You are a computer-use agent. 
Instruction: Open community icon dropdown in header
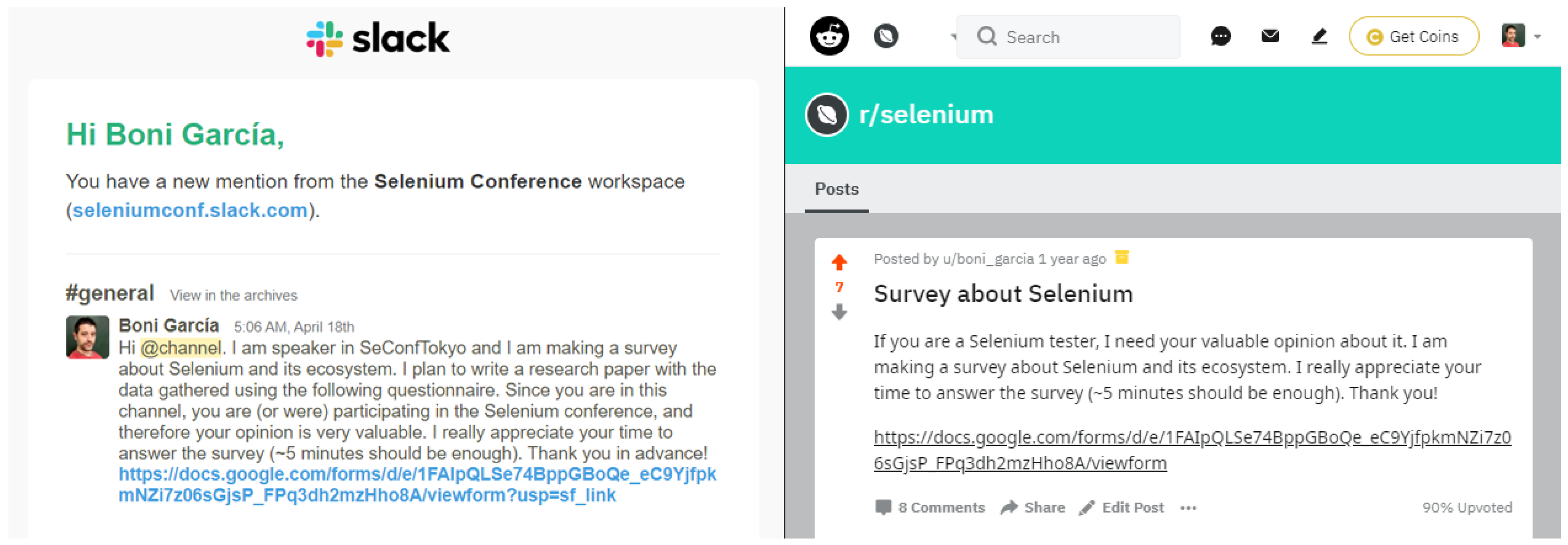(885, 36)
